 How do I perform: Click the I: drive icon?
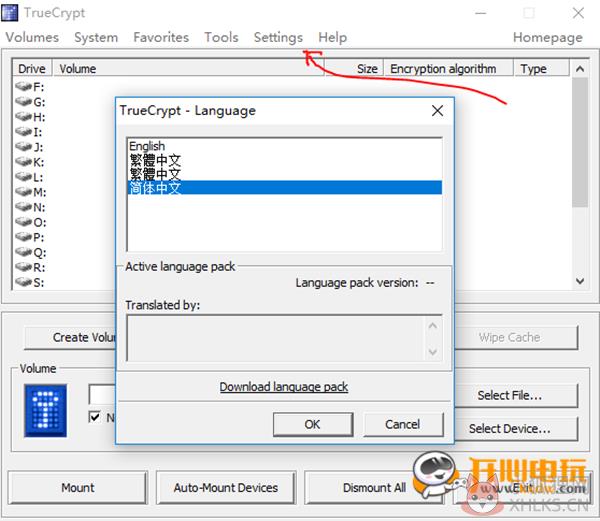24,132
